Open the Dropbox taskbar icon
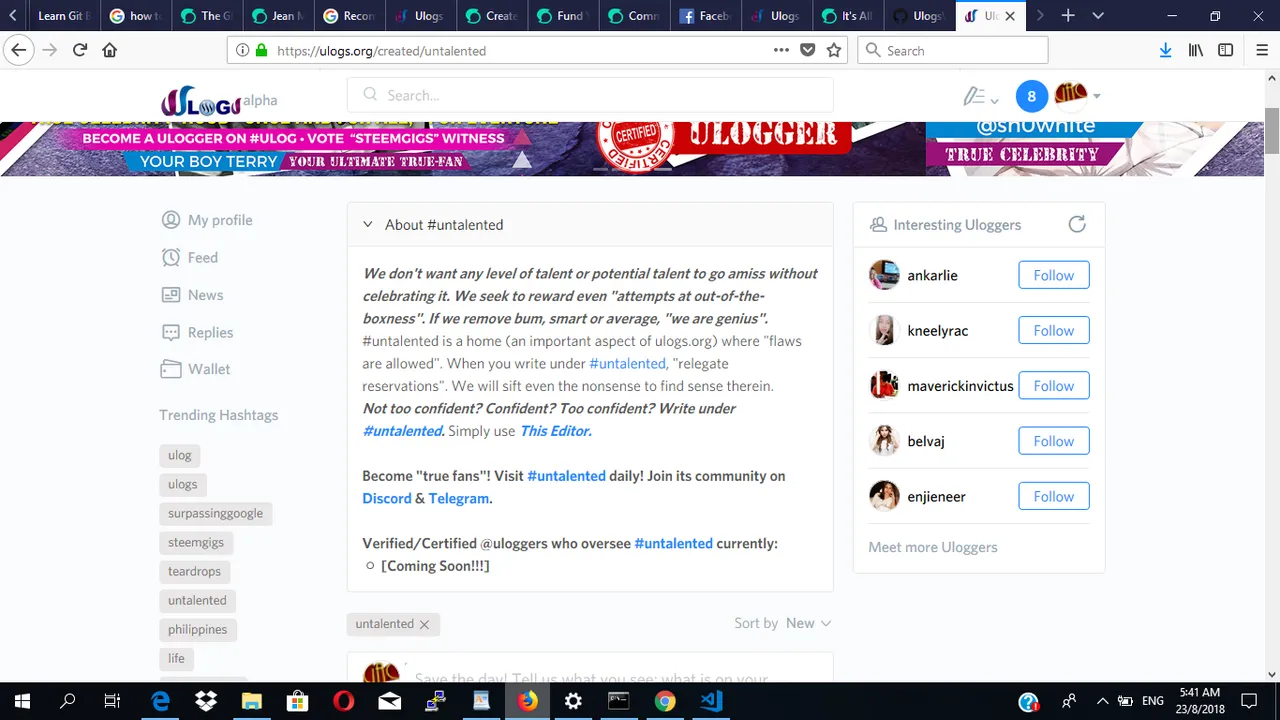The height and width of the screenshot is (720, 1280). coord(205,701)
